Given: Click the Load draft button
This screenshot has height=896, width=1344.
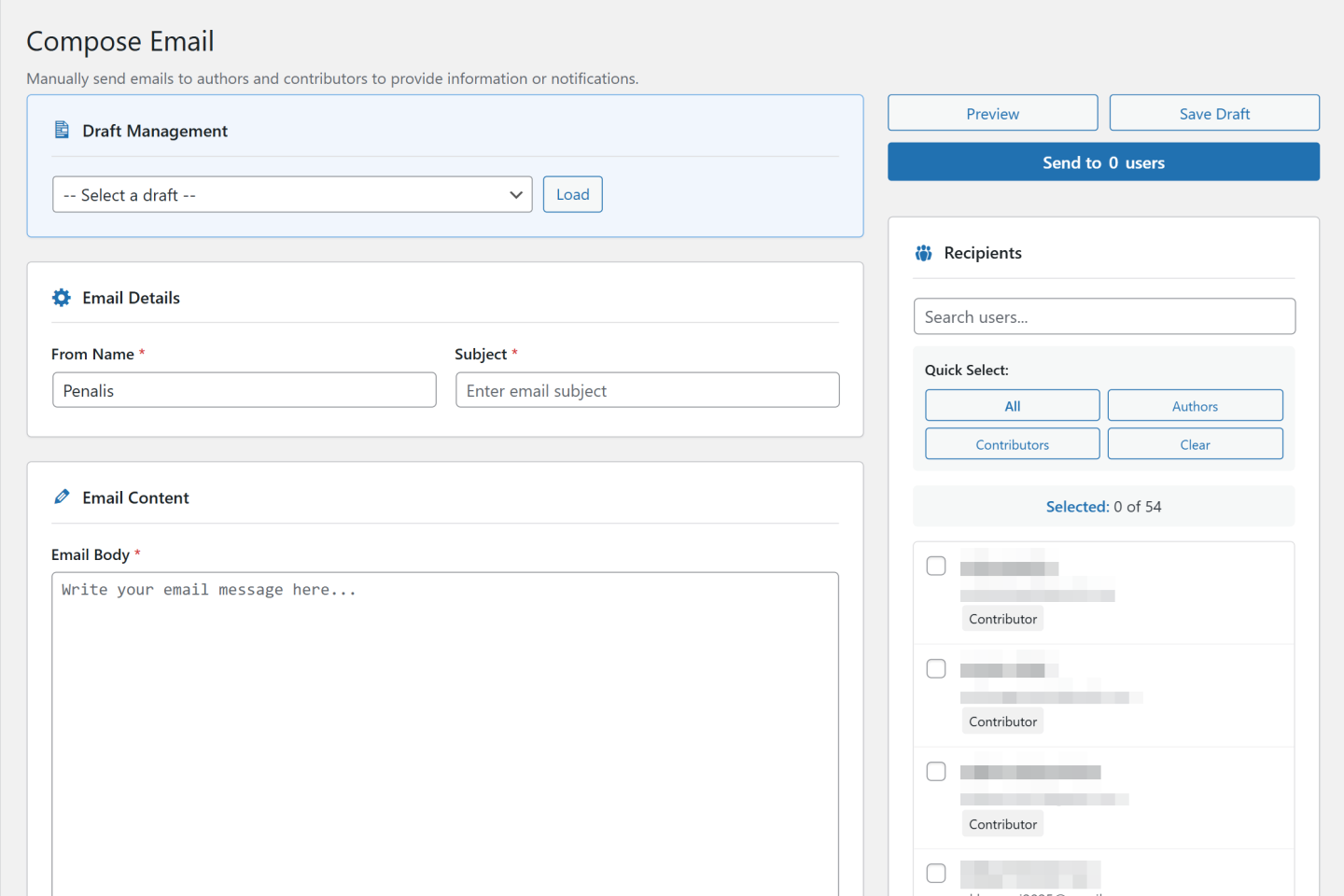Looking at the screenshot, I should (573, 194).
